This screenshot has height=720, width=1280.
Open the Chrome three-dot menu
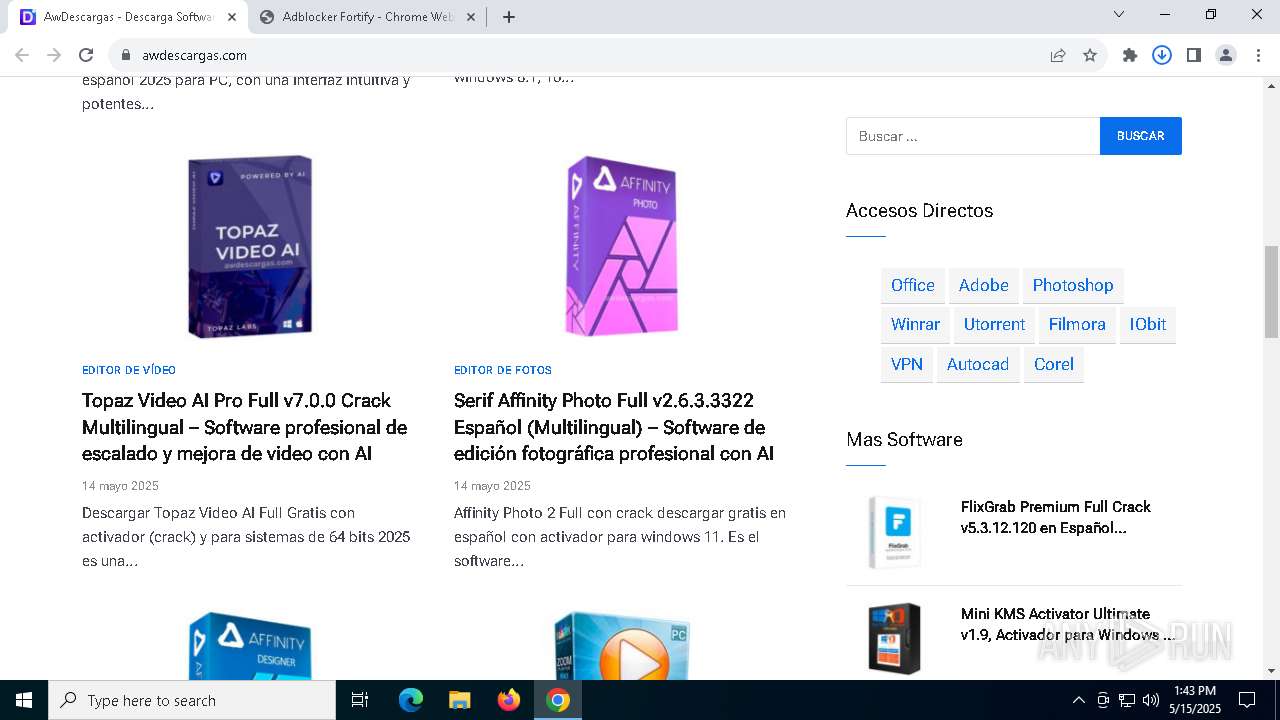click(x=1258, y=55)
